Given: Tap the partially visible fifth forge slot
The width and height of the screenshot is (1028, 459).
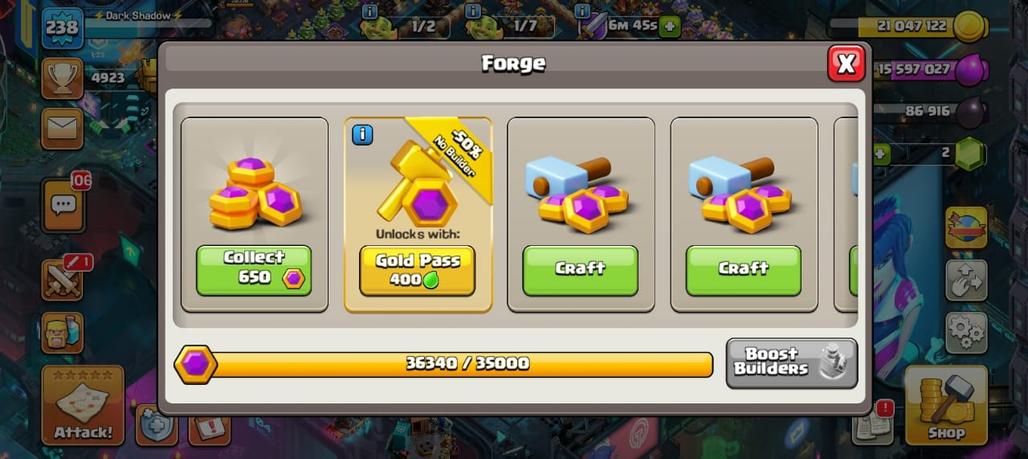Looking at the screenshot, I should 846,214.
